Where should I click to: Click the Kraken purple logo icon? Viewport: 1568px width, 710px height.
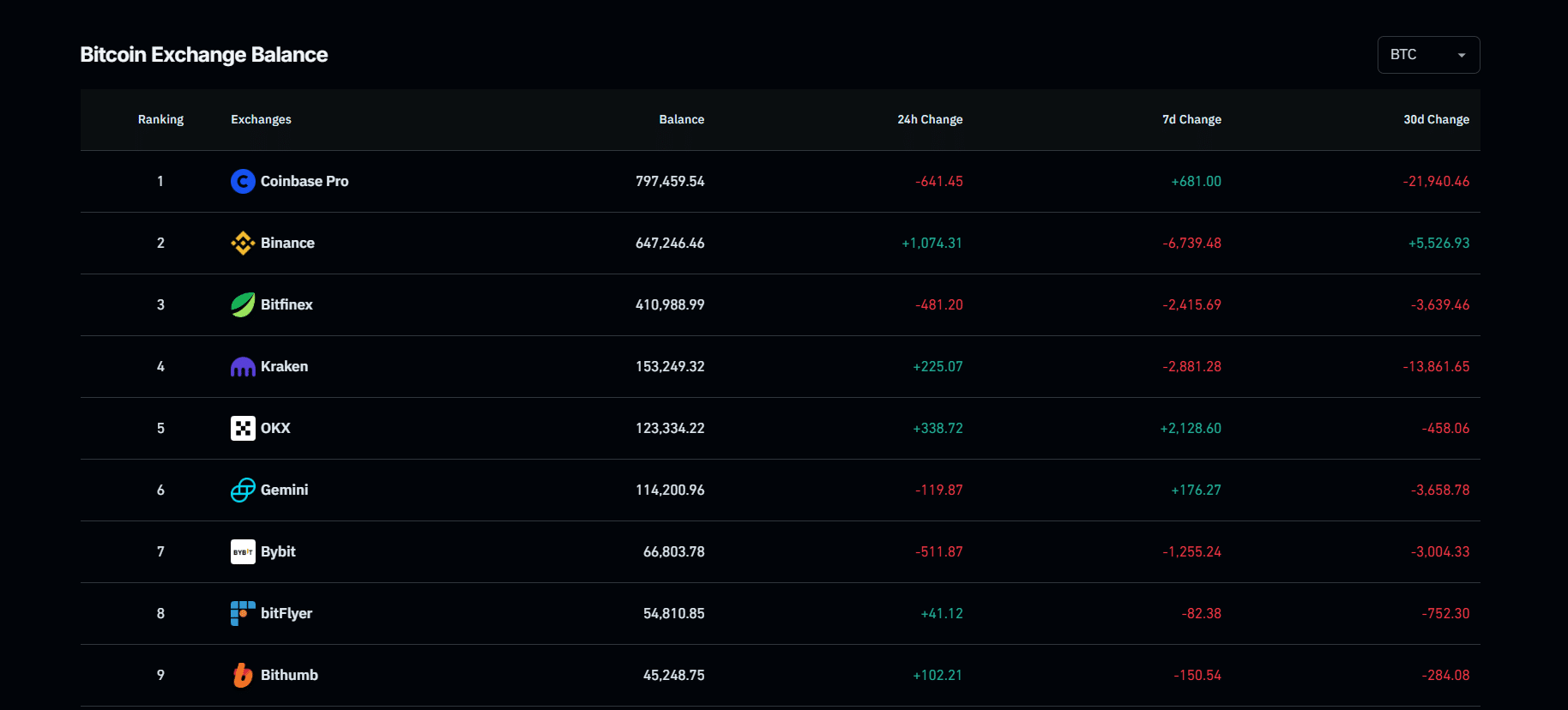[x=243, y=367]
